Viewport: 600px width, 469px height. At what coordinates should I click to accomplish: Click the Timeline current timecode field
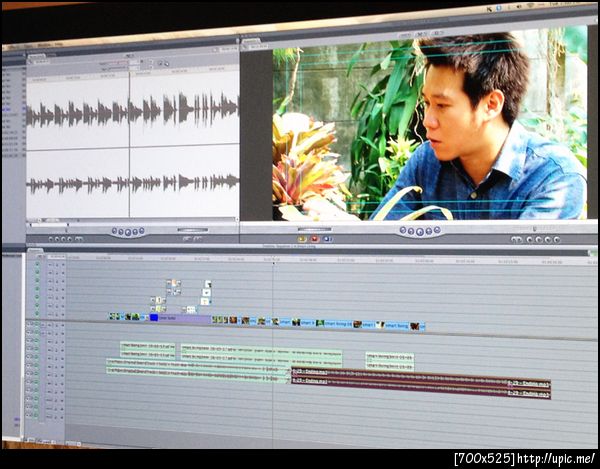point(57,257)
